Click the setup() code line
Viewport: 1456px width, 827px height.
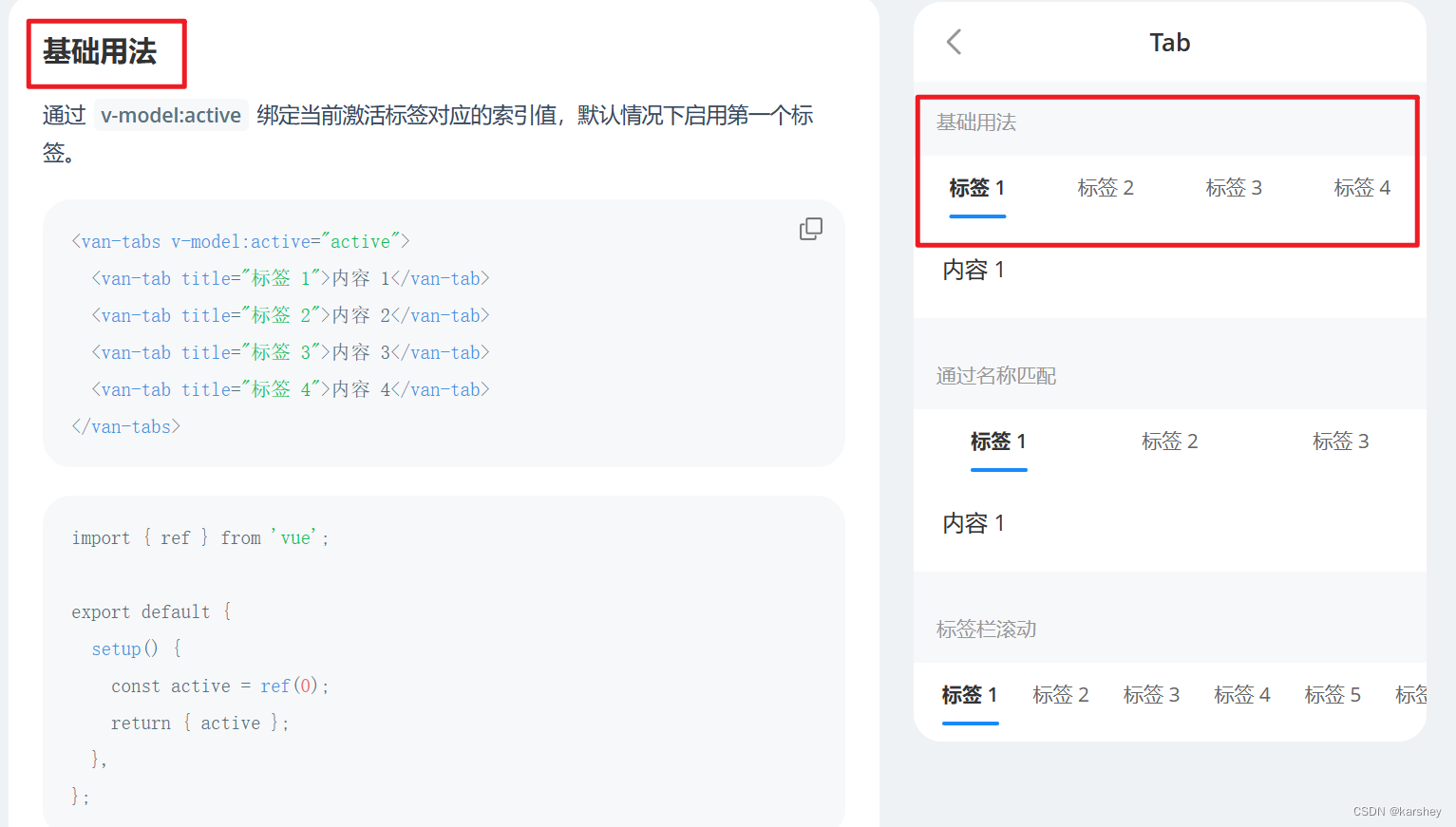coord(136,649)
